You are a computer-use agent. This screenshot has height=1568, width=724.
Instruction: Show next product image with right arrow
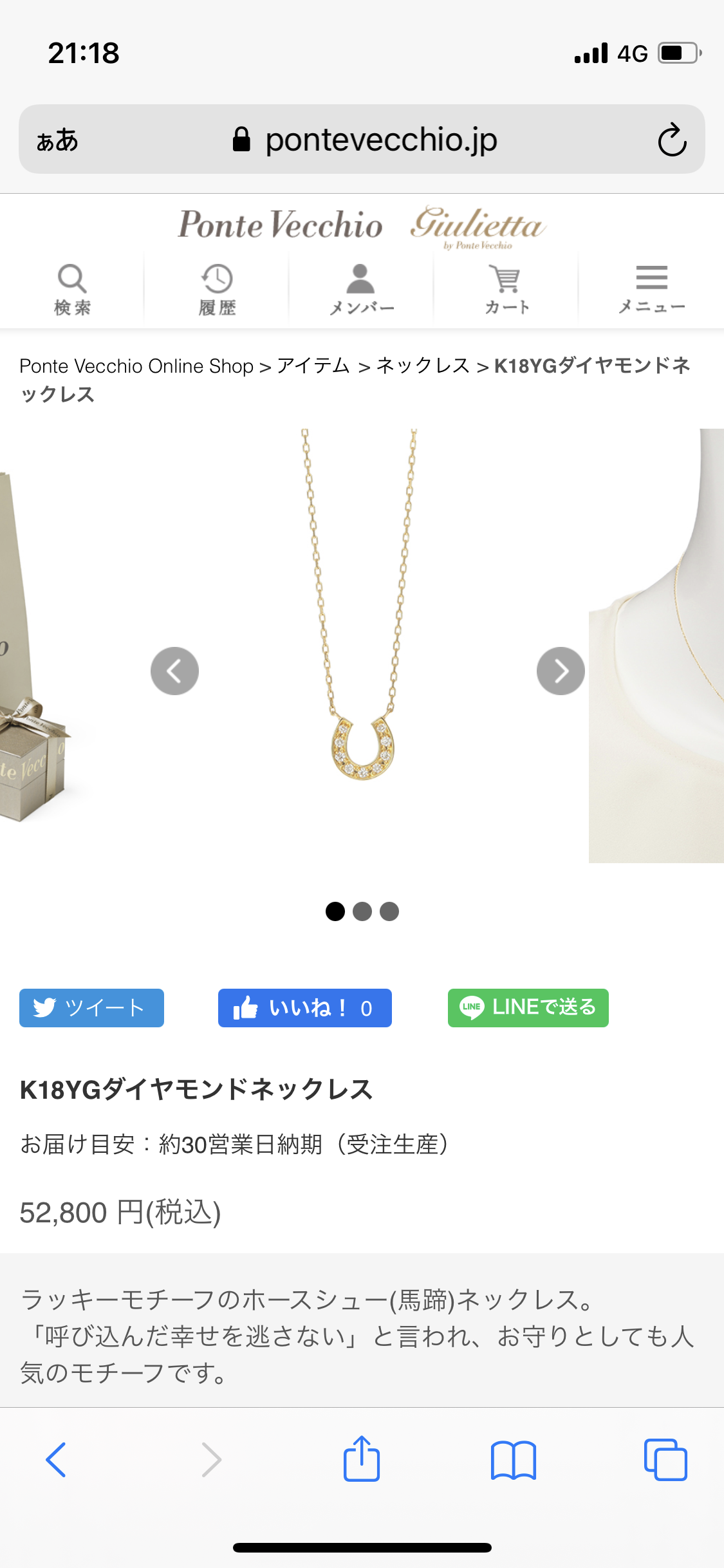pos(561,671)
